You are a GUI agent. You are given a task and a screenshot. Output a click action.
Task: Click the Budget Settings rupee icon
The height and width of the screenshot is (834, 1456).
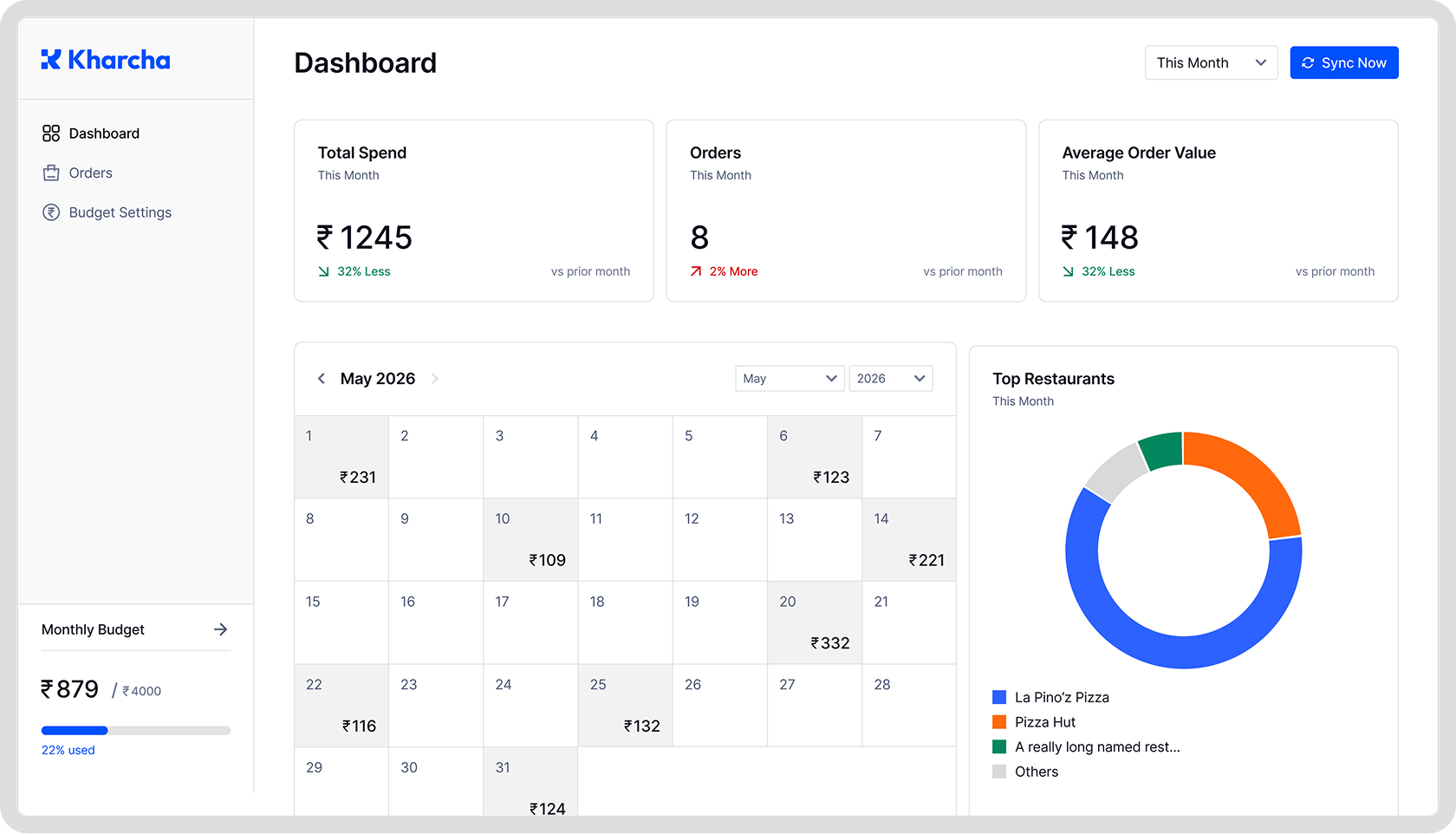[51, 212]
